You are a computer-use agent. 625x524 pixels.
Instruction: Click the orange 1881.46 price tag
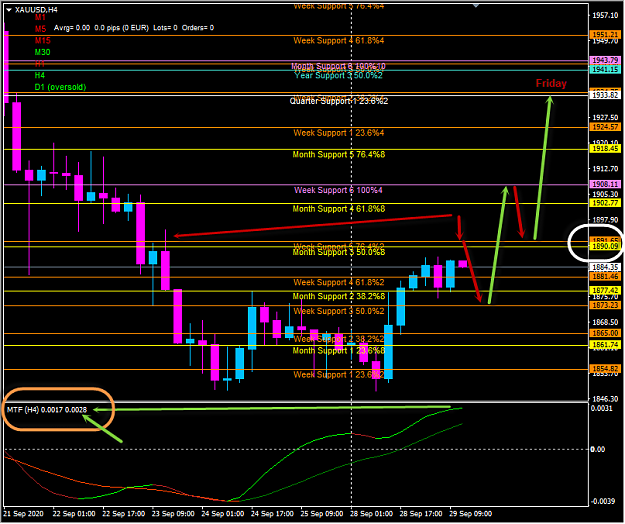click(x=605, y=277)
